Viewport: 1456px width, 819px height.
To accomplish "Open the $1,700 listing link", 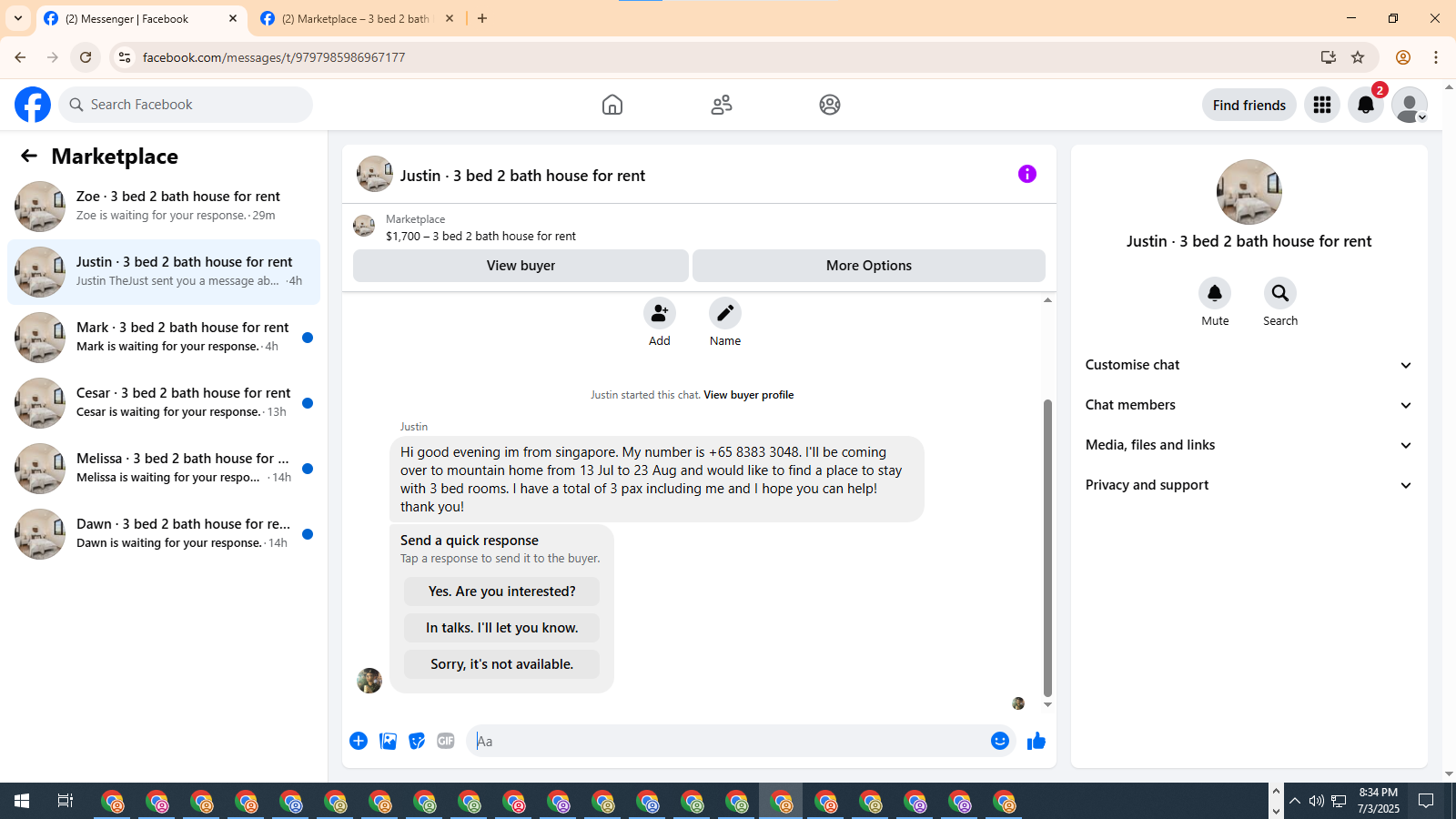I will click(x=480, y=236).
